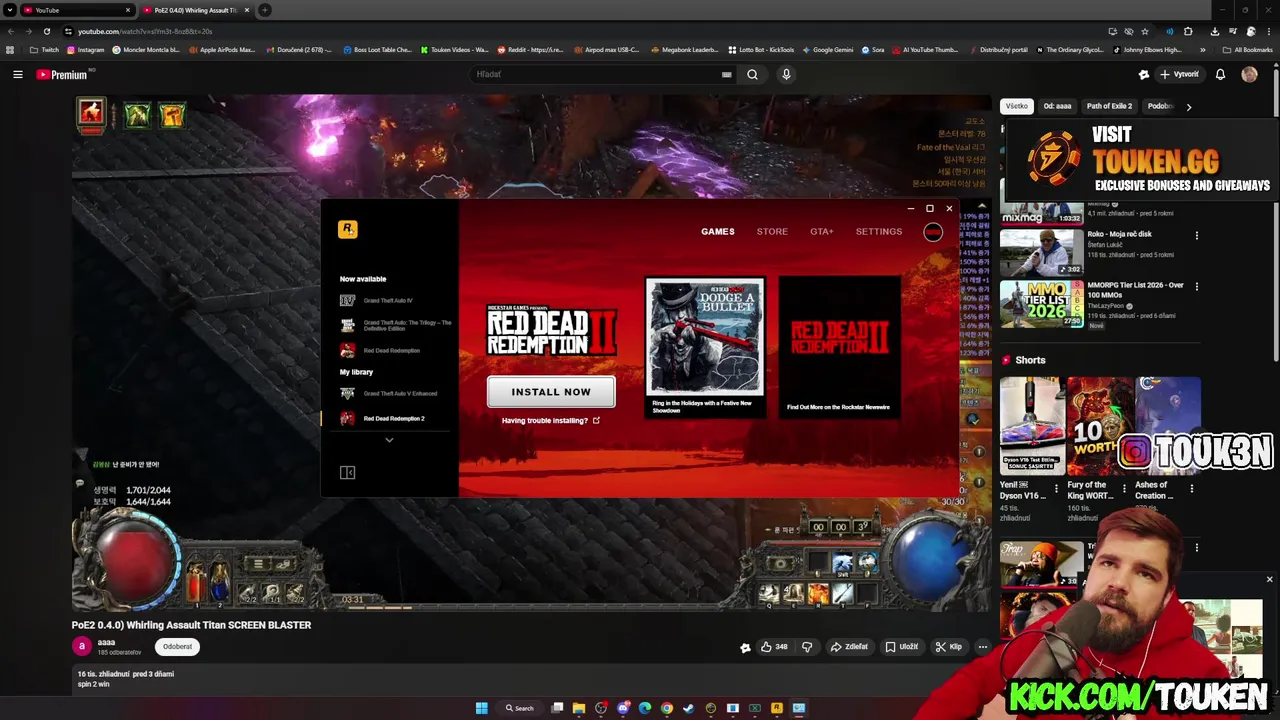Open Dyson V16 short thumbnail

1031,426
